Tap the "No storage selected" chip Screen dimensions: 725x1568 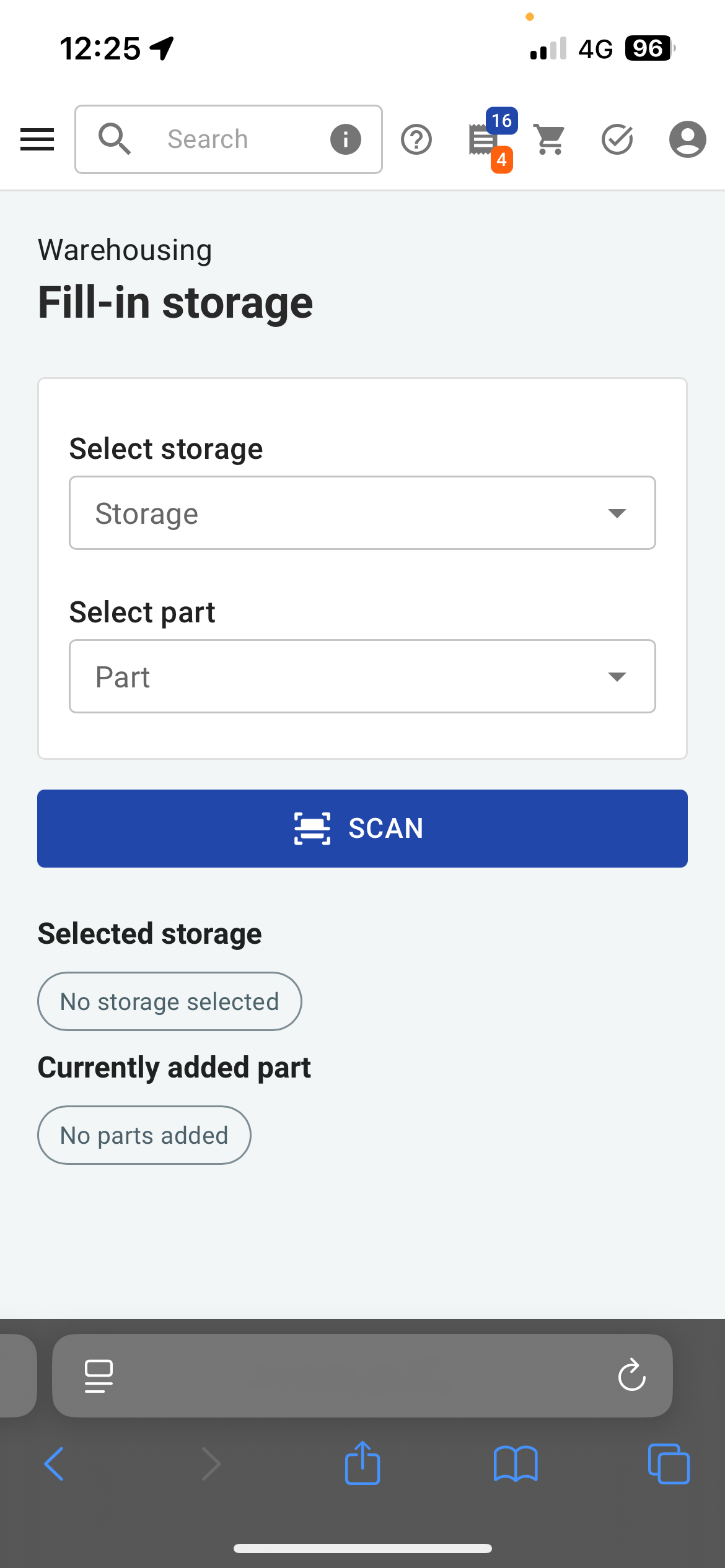pos(169,1001)
